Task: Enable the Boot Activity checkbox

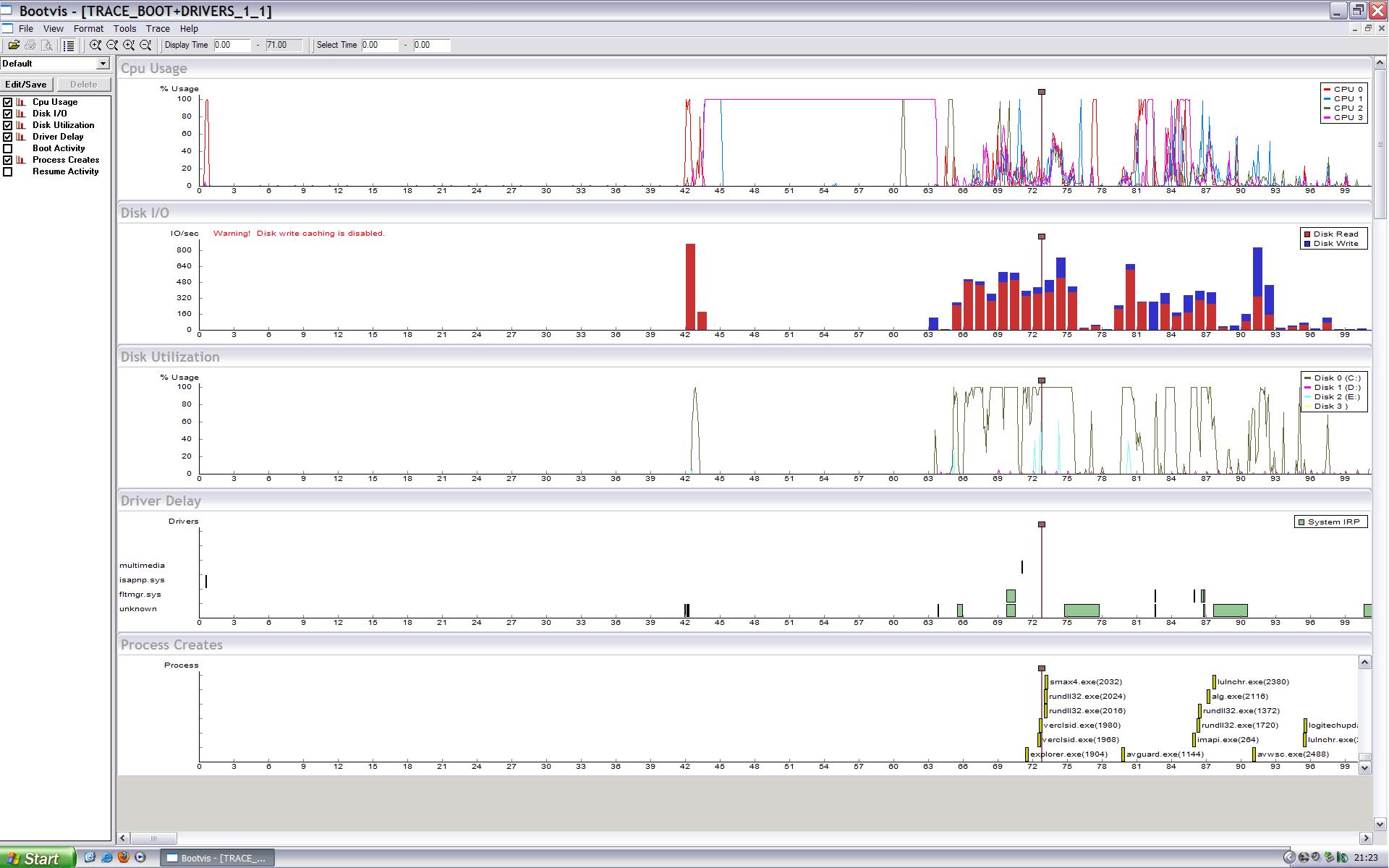Action: [x=8, y=148]
